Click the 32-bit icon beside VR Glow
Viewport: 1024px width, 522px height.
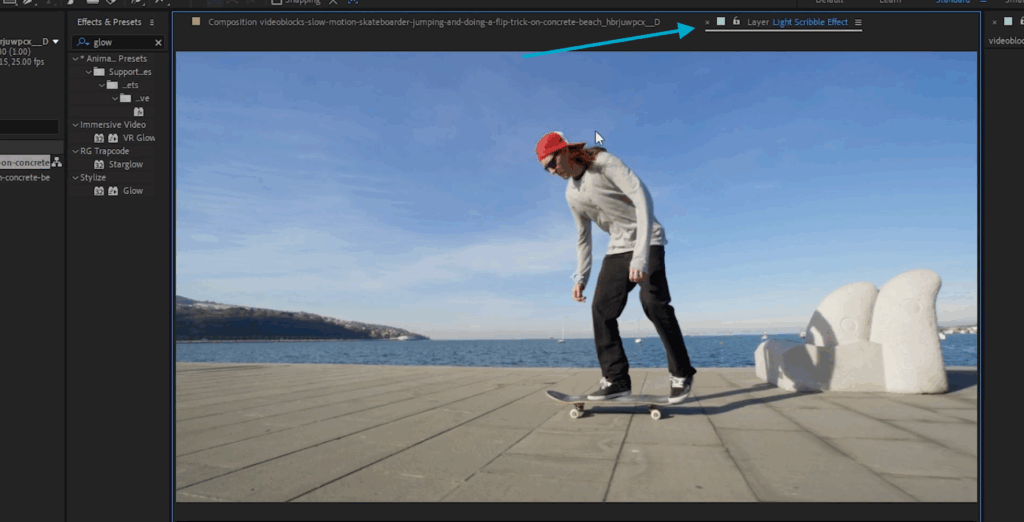[x=99, y=138]
